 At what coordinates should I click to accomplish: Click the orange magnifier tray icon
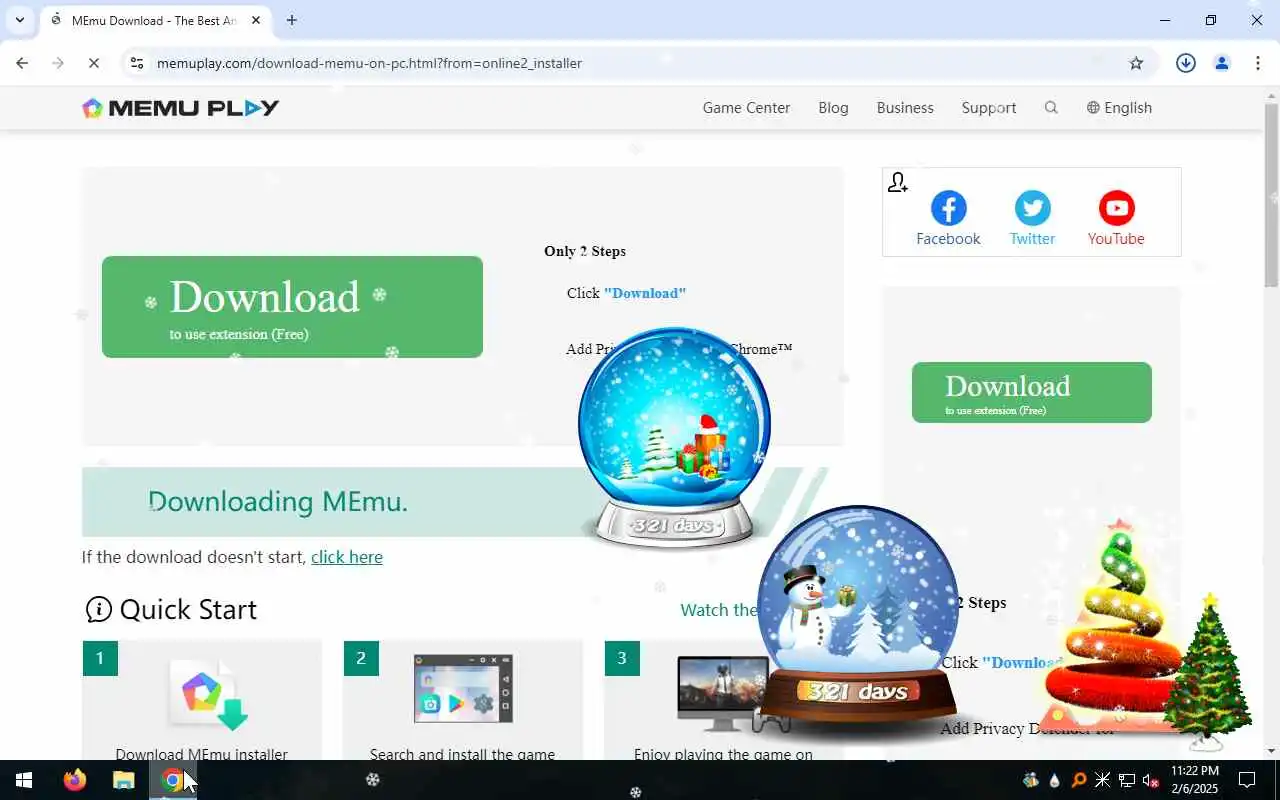coord(1079,780)
